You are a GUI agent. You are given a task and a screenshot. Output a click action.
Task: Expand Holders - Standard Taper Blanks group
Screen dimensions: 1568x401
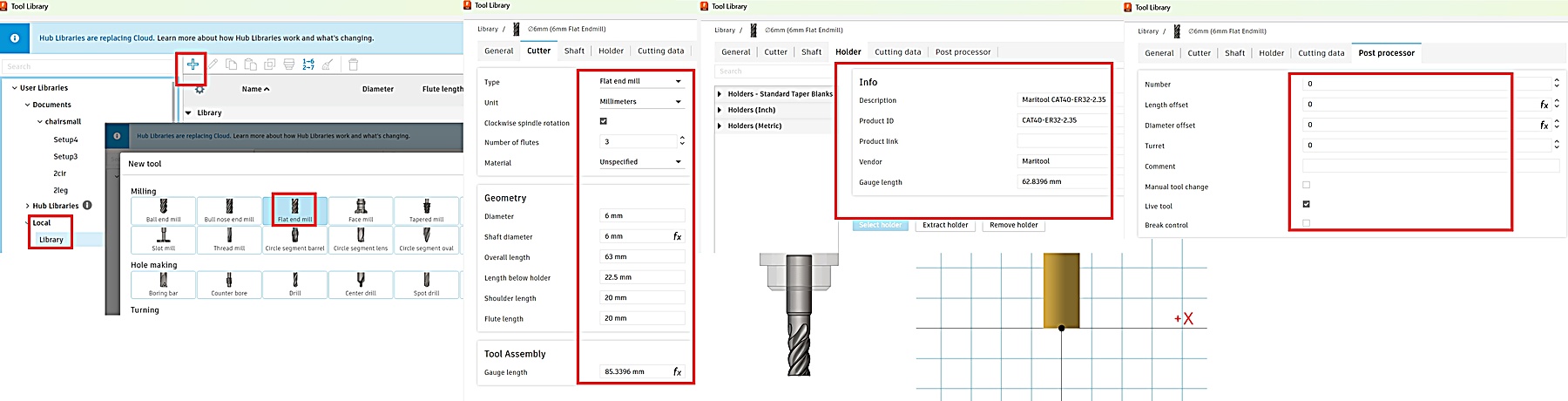tap(720, 94)
